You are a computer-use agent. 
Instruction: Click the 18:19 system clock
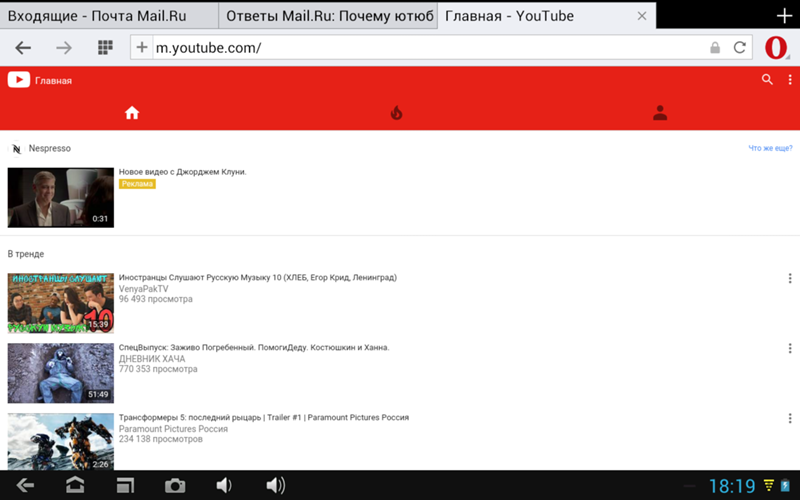click(x=732, y=486)
